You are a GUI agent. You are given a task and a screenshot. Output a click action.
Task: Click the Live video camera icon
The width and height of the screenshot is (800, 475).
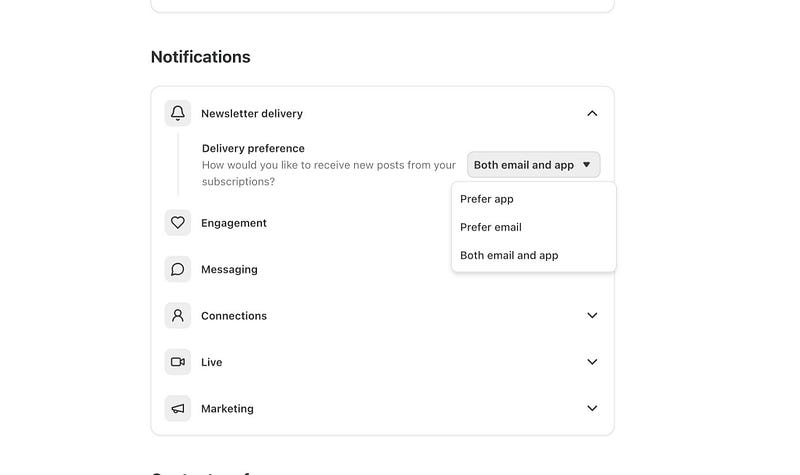[x=178, y=362]
